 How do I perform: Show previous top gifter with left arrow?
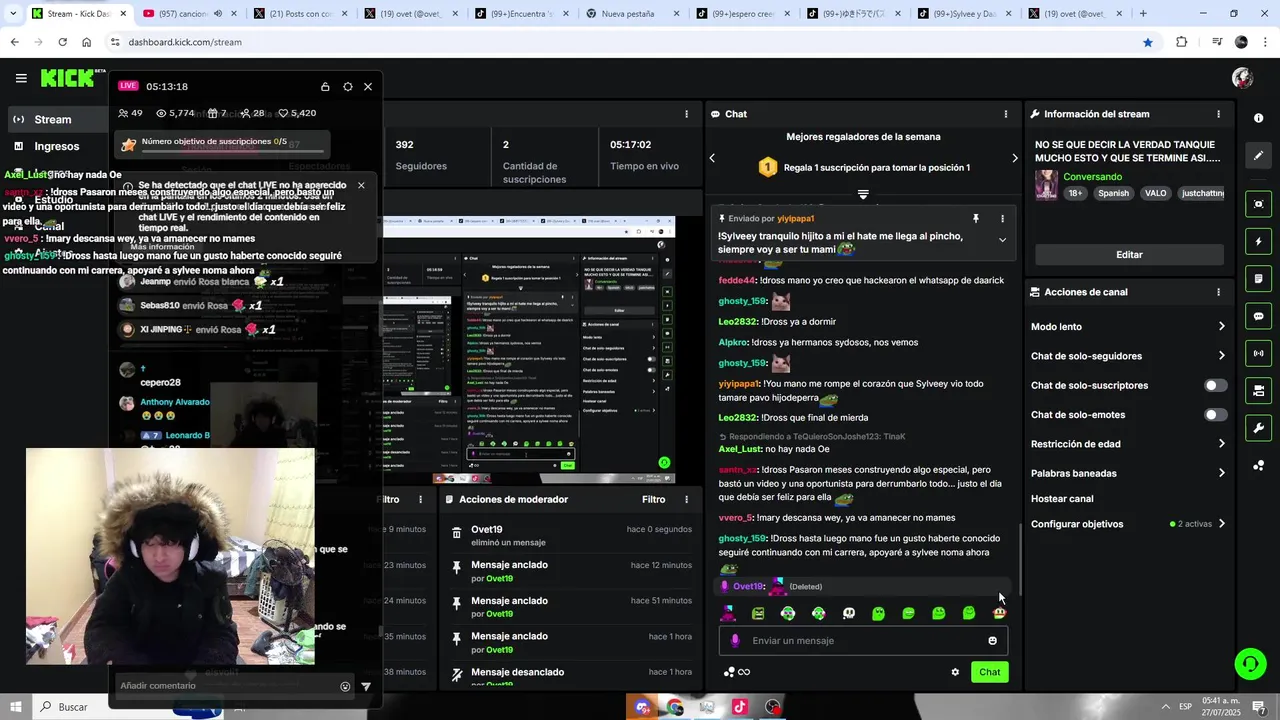[712, 158]
